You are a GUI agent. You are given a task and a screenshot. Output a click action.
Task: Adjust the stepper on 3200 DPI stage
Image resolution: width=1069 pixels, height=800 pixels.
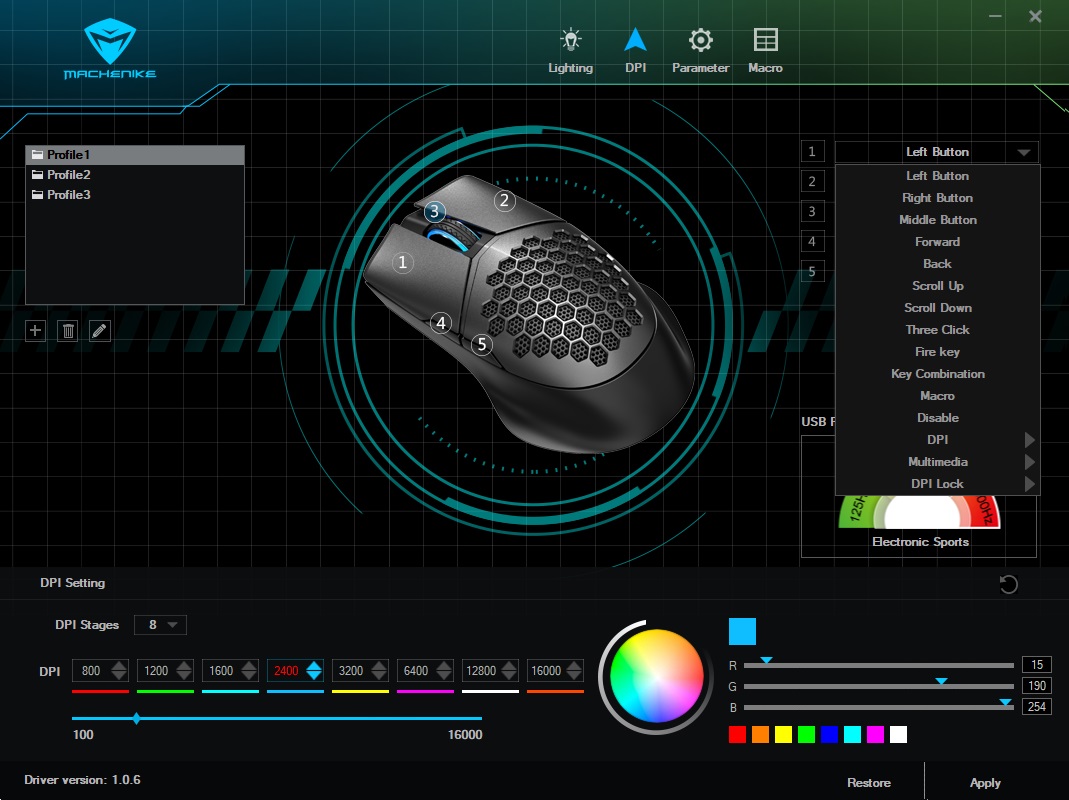click(x=379, y=671)
